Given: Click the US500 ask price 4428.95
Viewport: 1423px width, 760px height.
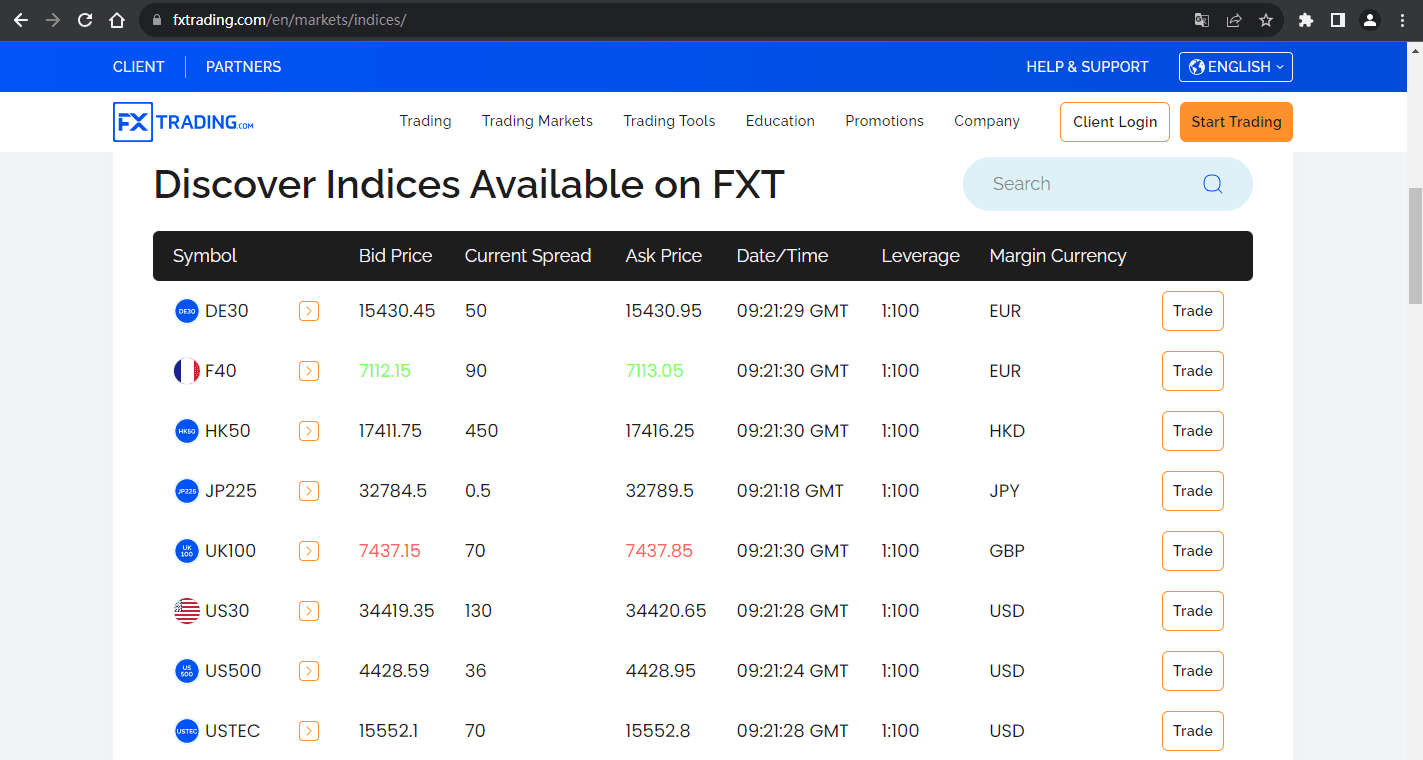Looking at the screenshot, I should [660, 671].
